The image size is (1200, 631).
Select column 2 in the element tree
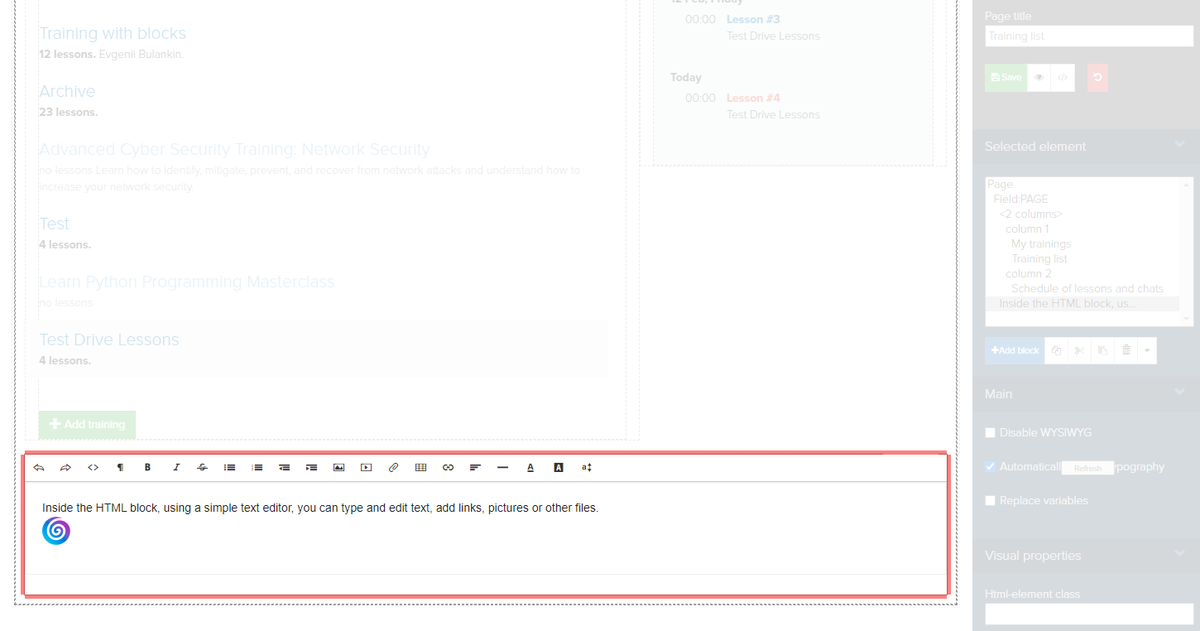pyautogui.click(x=1029, y=274)
